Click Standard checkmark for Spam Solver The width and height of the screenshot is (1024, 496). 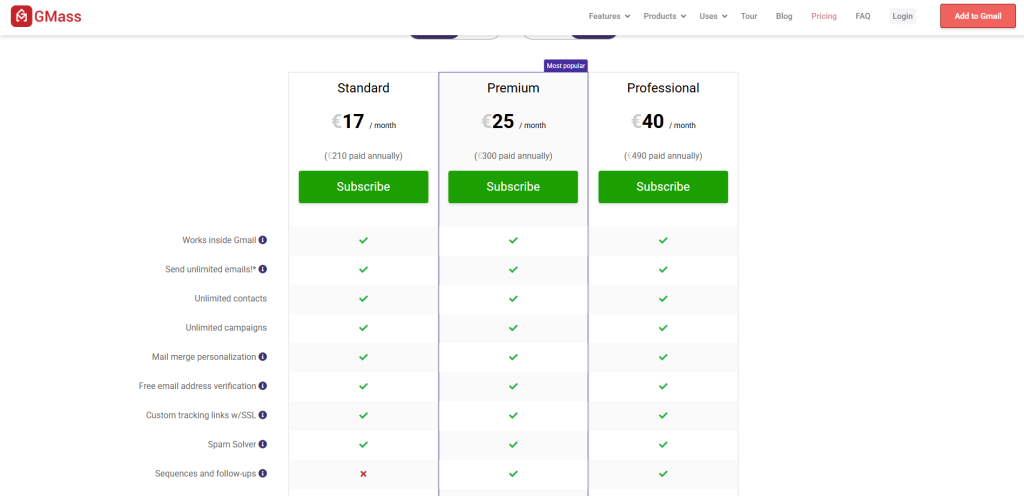tap(363, 444)
